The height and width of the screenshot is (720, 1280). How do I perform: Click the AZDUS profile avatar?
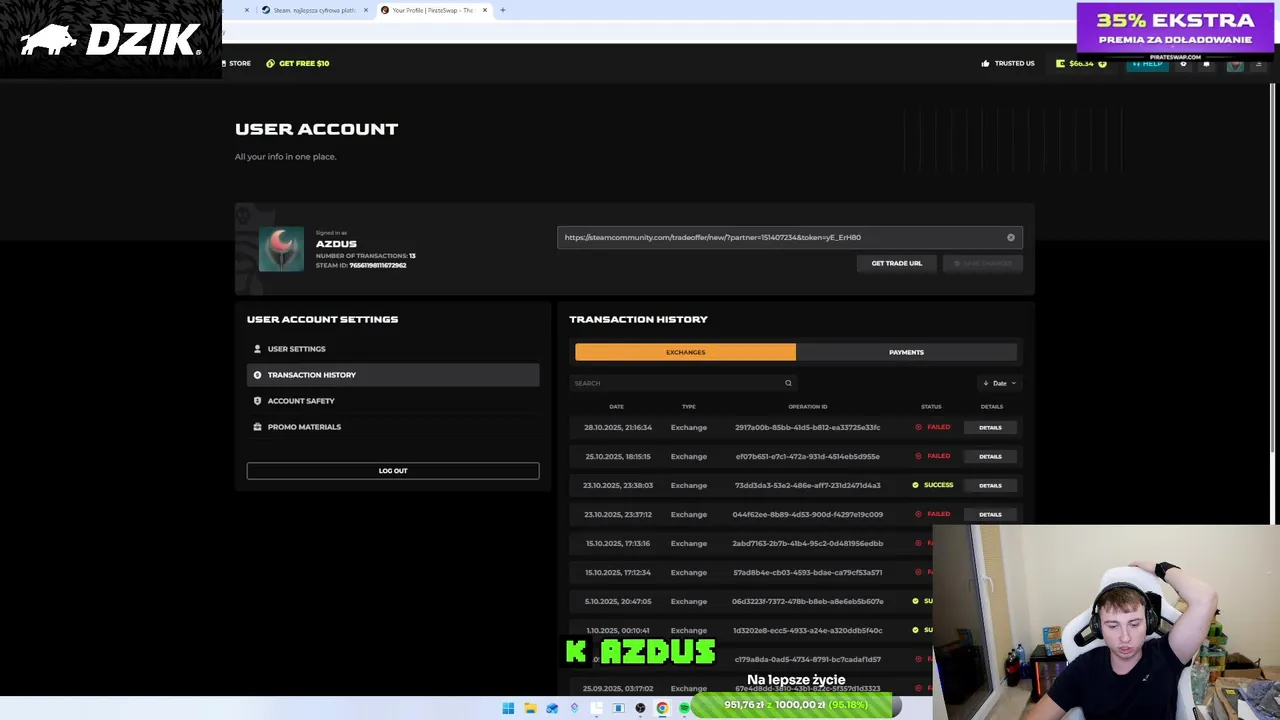coord(281,250)
